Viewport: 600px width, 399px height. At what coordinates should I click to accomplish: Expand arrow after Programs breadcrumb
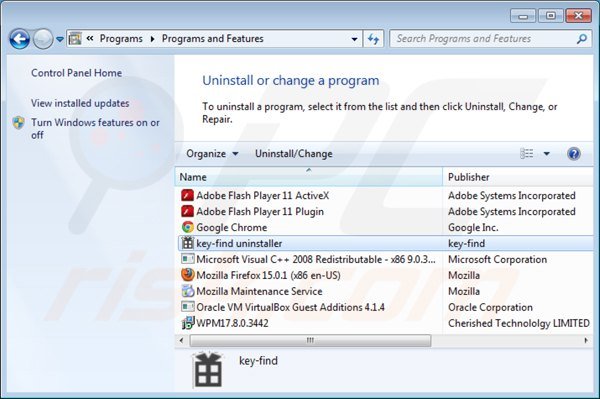[x=153, y=39]
